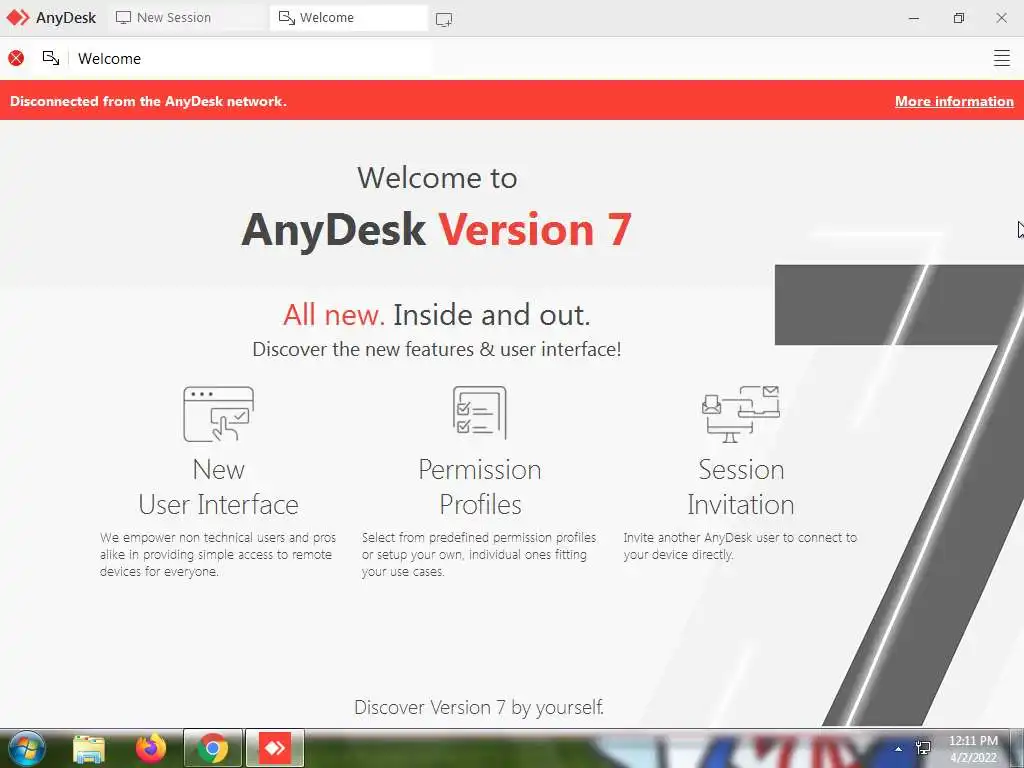Screen dimensions: 1024x768
Task: Click the Session Invitation devices icon
Action: point(741,414)
